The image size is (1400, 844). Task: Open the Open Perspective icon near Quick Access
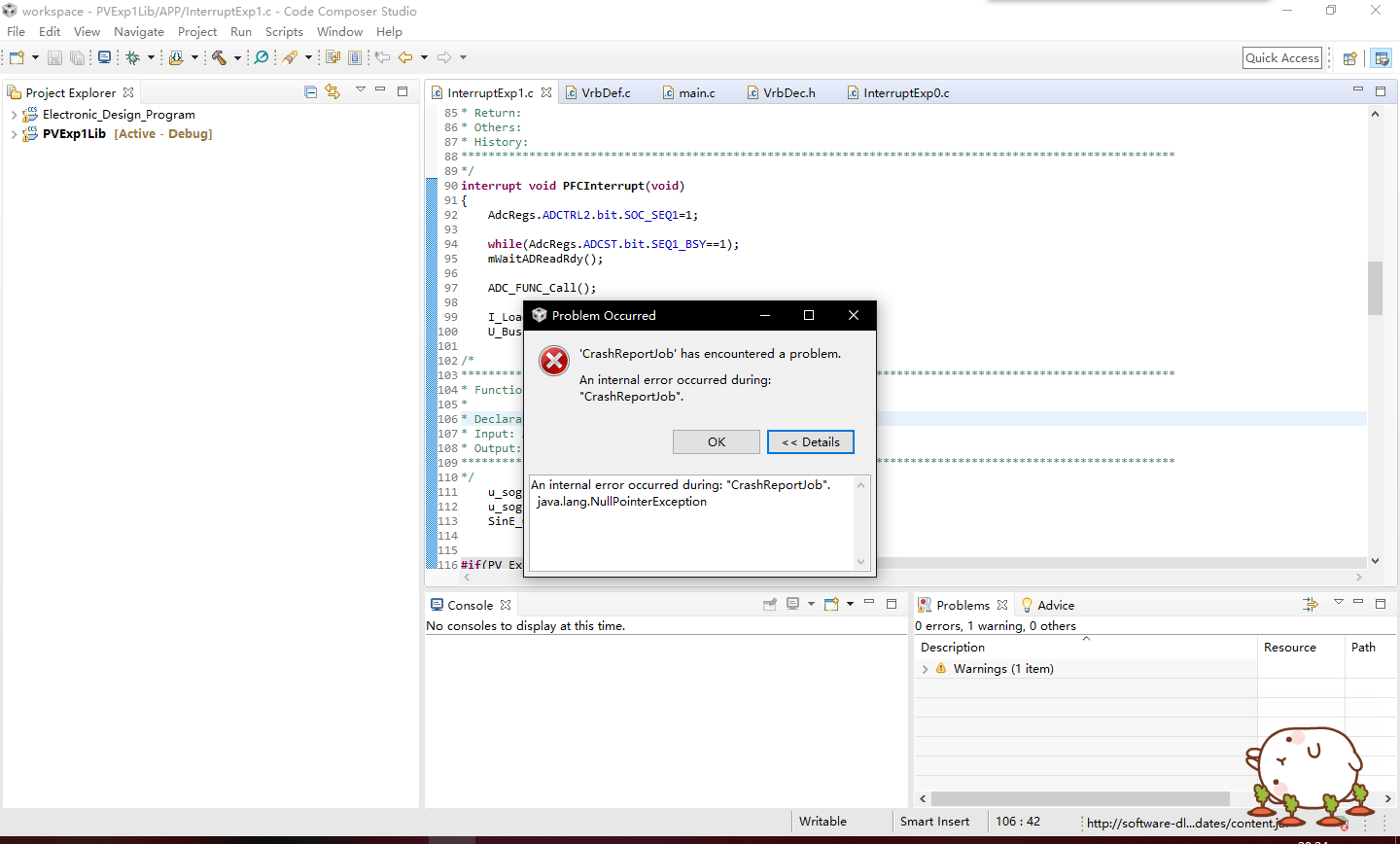1349,58
